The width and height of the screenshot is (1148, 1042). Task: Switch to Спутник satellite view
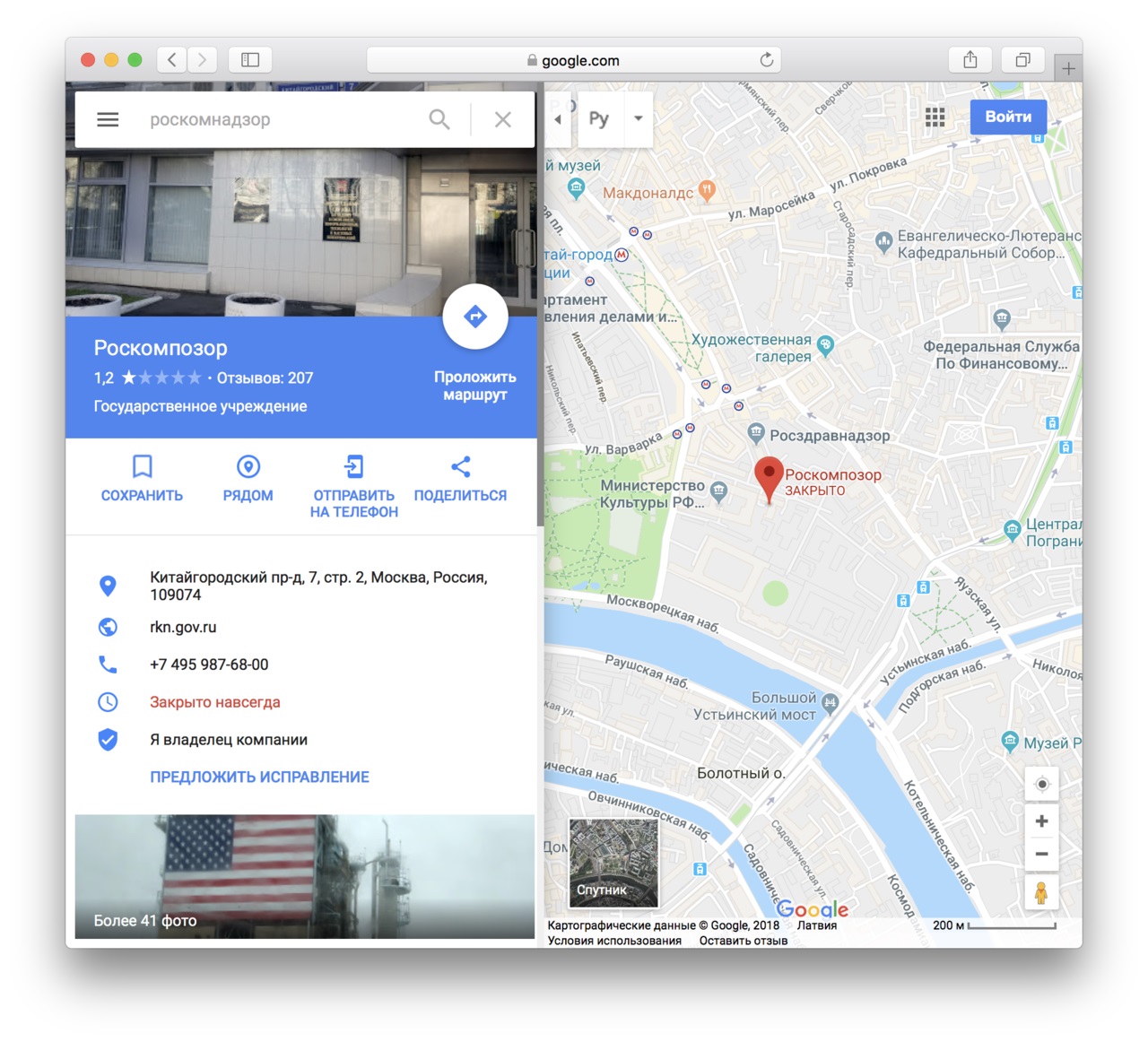coord(613,863)
